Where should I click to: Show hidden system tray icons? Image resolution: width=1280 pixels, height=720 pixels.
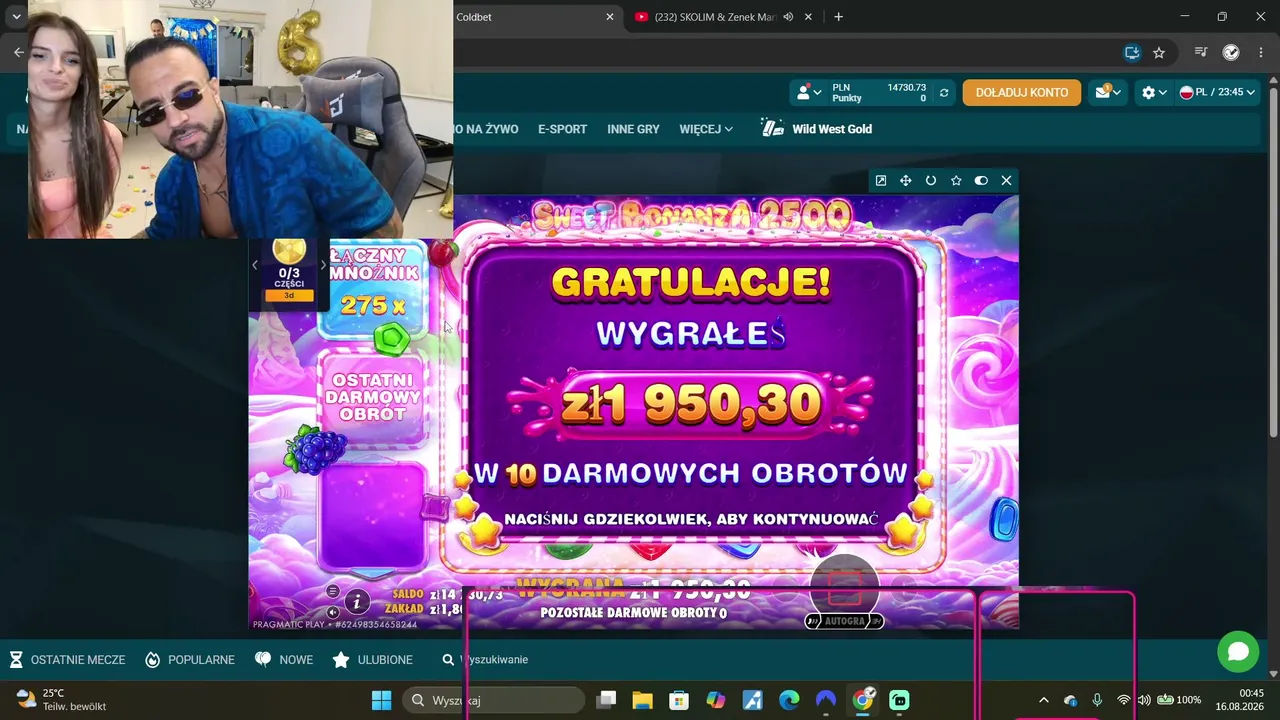coord(1044,700)
